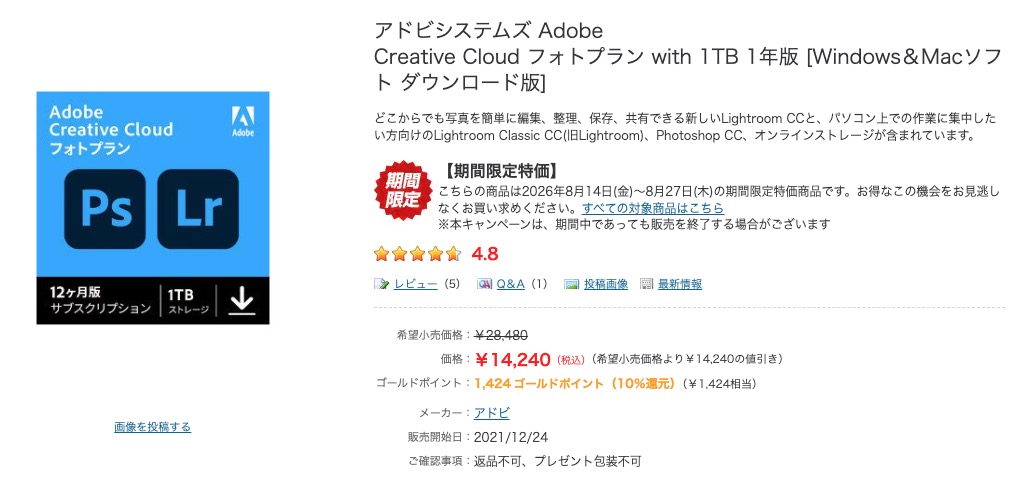Click 画像を投稿する link
This screenshot has height=485, width=1013.
pos(152,427)
